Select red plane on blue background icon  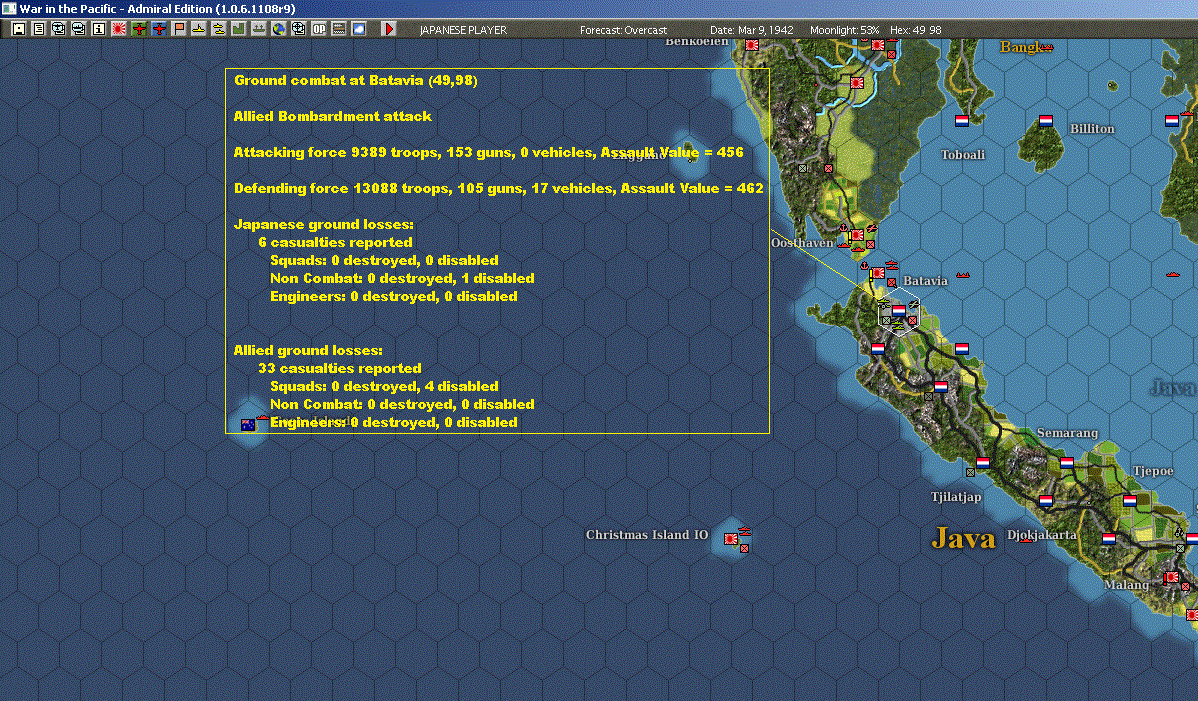[159, 29]
